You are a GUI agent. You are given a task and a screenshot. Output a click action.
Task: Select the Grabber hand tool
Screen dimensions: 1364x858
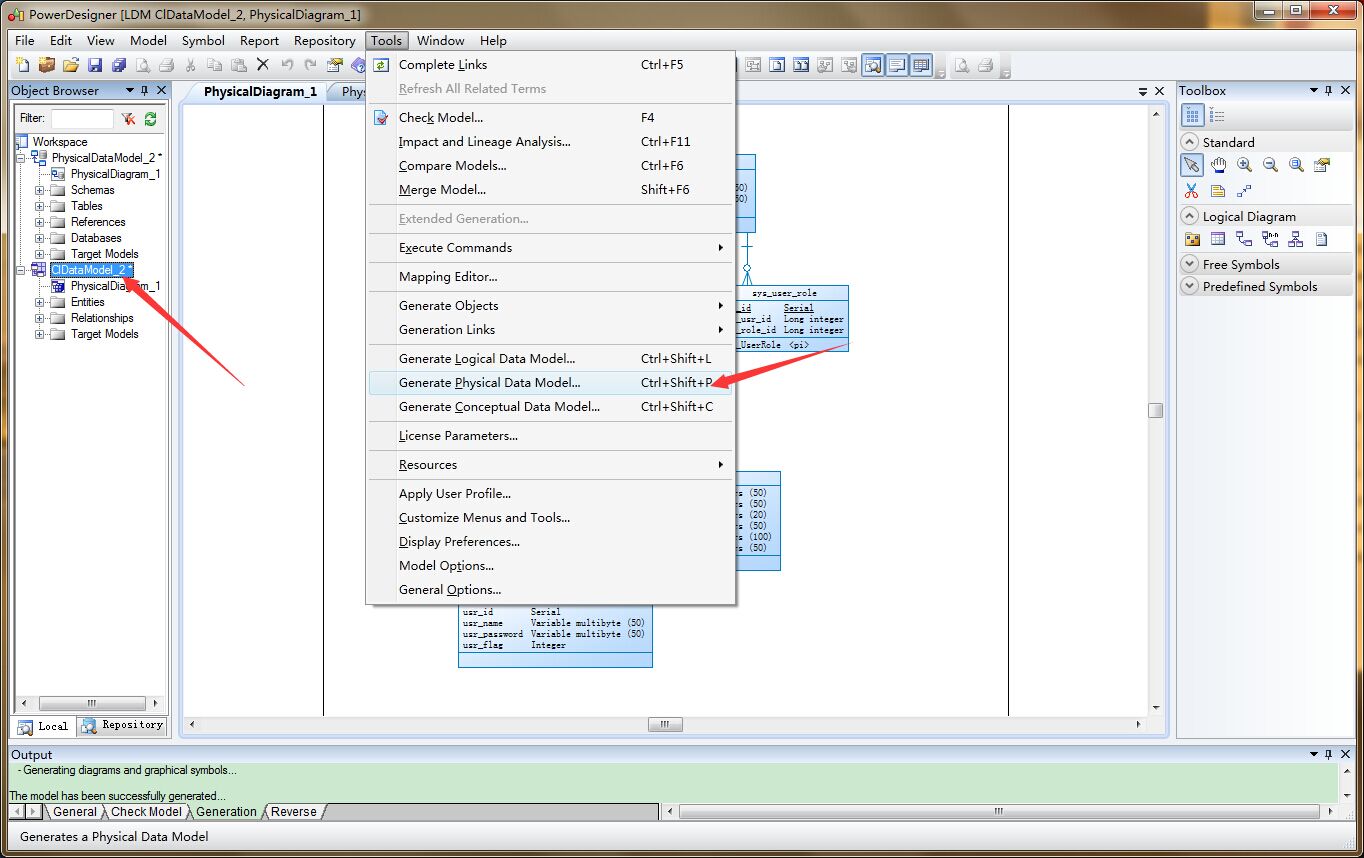(1218, 165)
